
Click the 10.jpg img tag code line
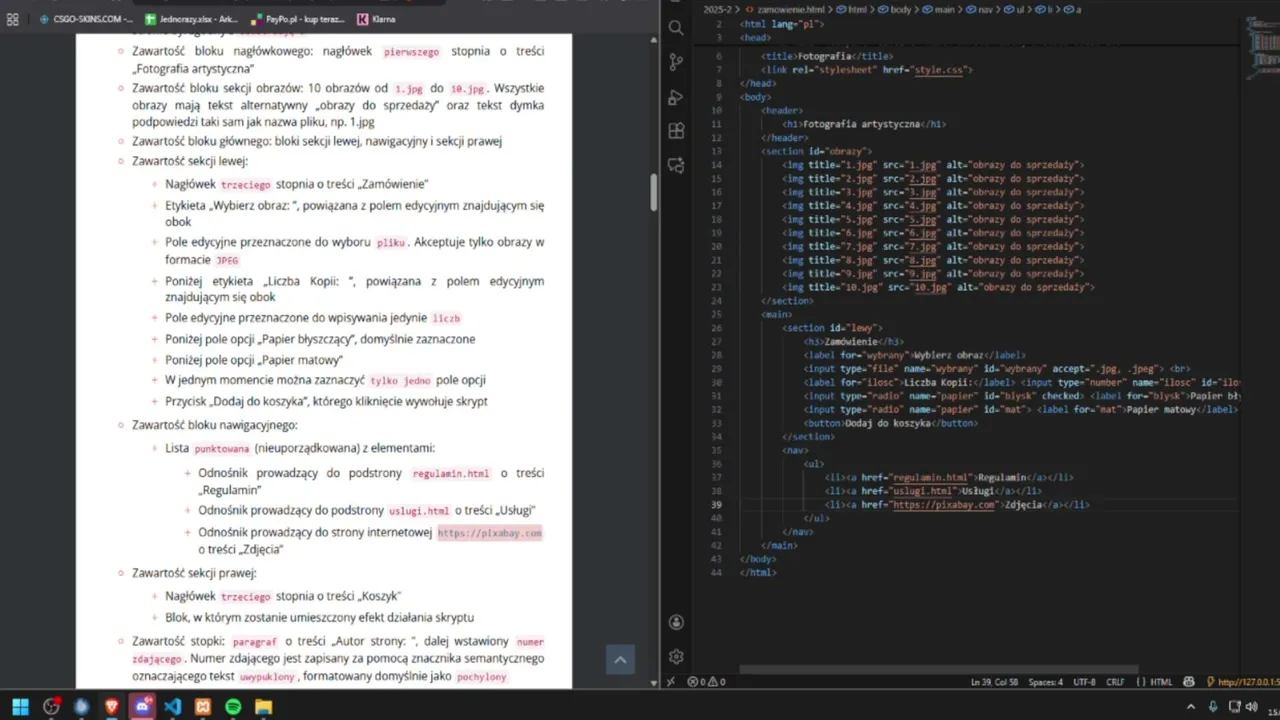pos(938,287)
